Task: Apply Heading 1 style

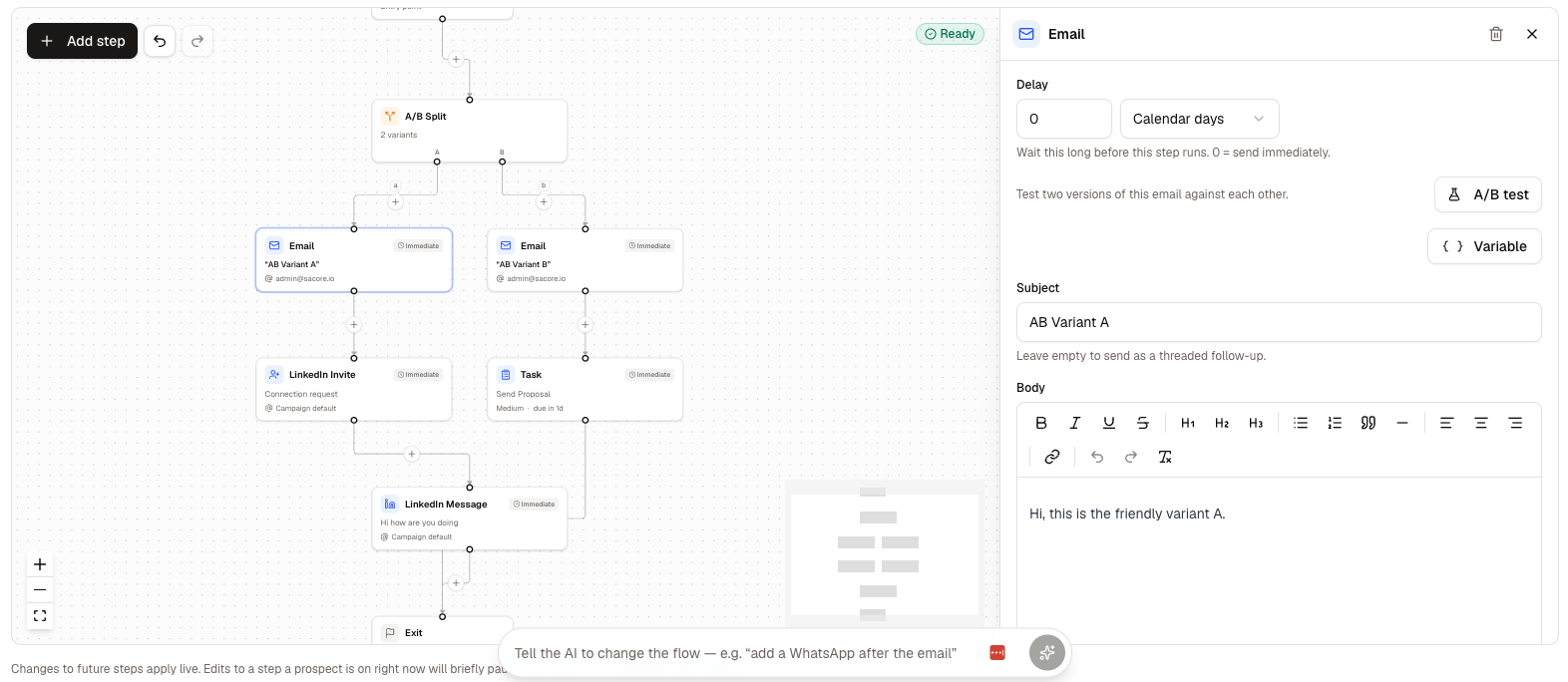Action: 1188,423
